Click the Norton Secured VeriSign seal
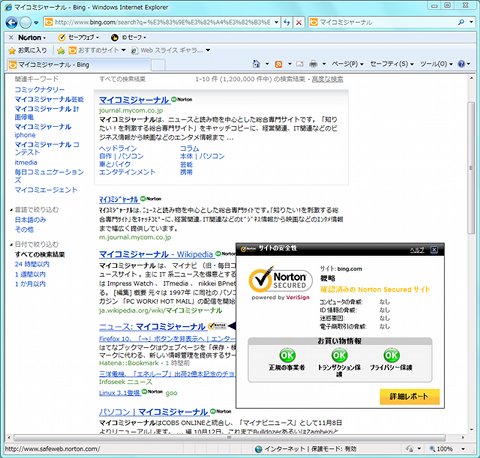 pyautogui.click(x=280, y=283)
